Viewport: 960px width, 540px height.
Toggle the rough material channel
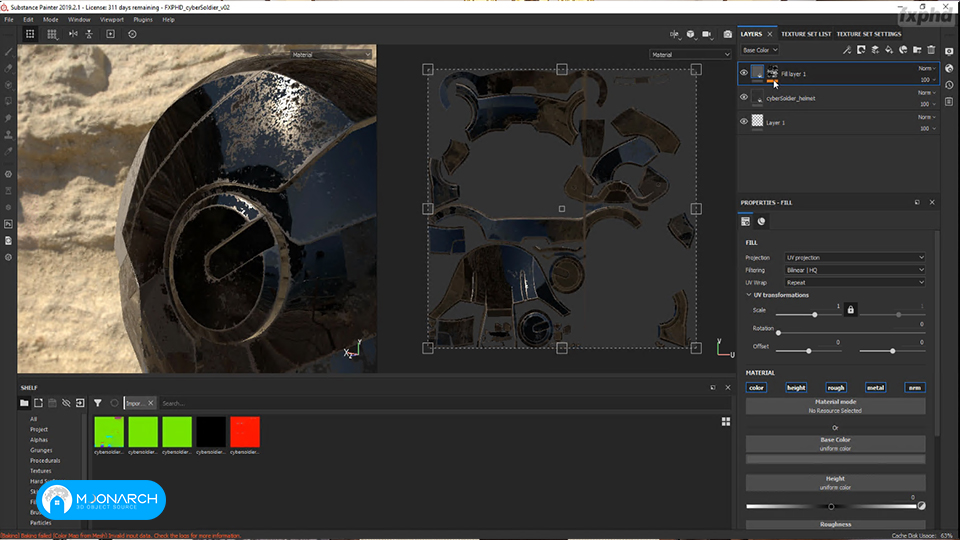pos(836,388)
